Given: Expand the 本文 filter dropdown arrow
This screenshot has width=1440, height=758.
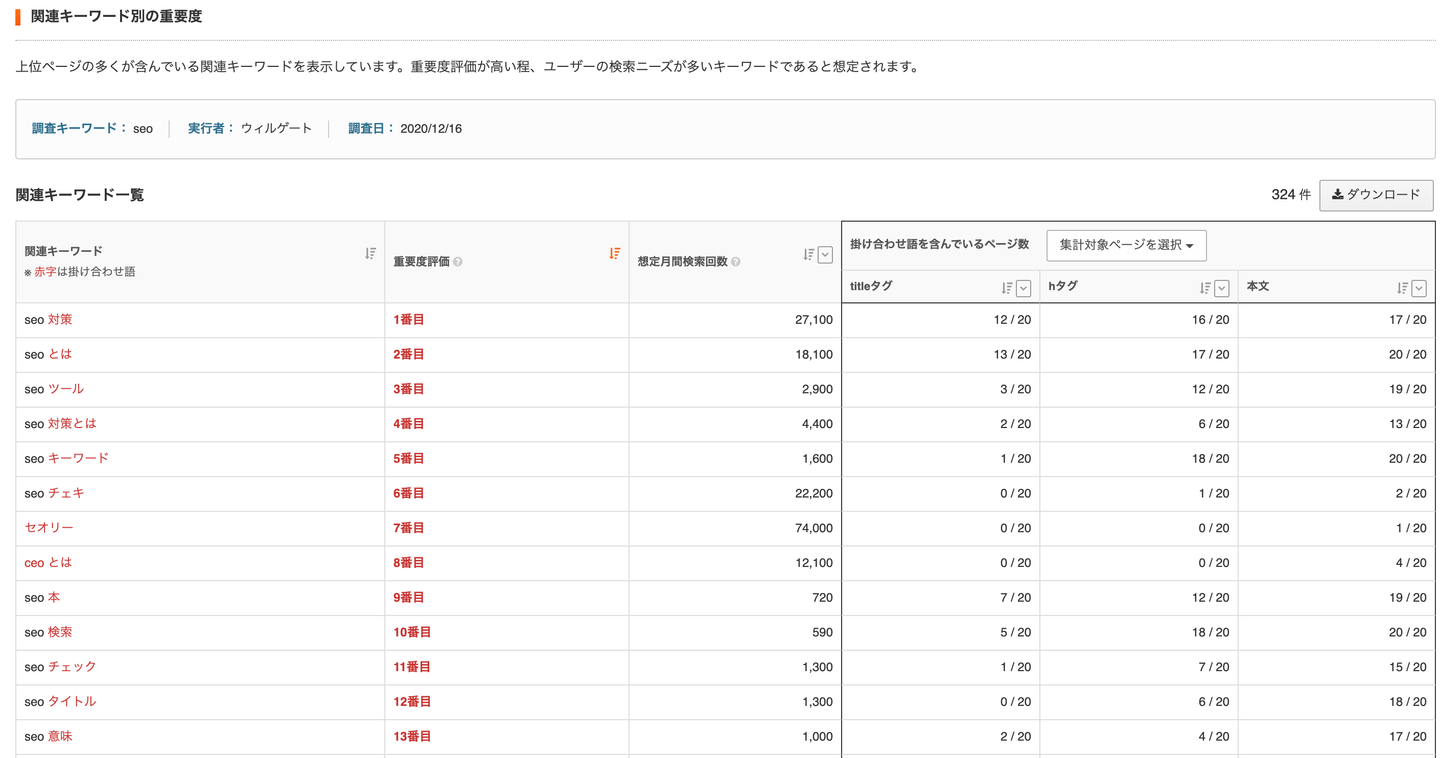Looking at the screenshot, I should [1419, 288].
